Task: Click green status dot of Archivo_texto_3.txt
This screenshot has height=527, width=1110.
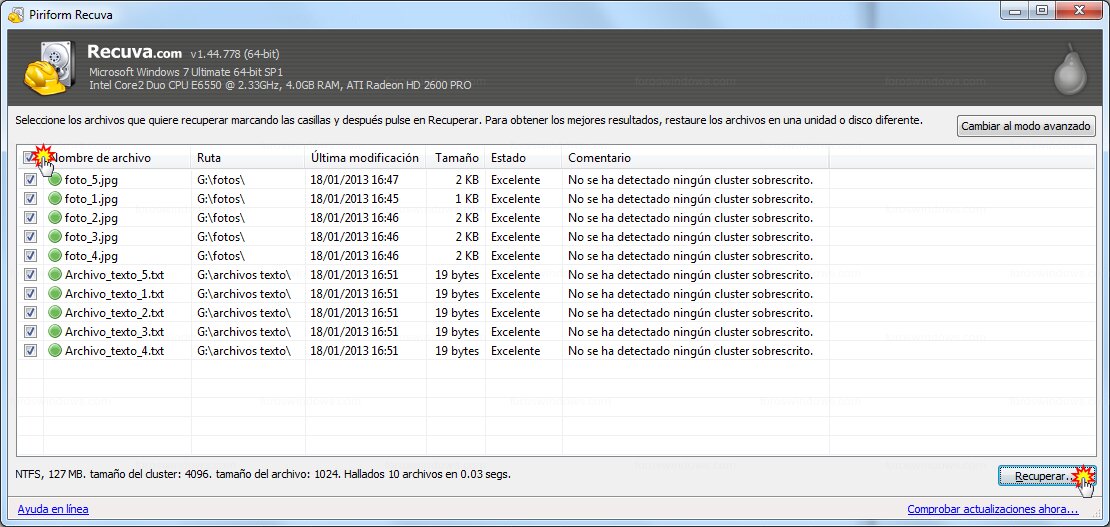Action: [x=55, y=332]
